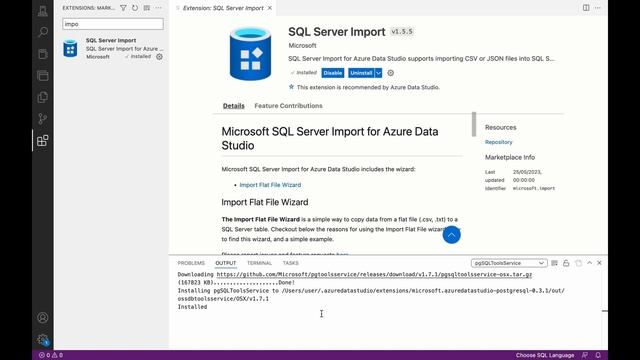Screen dimensions: 640x360
Task: Open the Repository link under Resources
Action: coord(498,142)
